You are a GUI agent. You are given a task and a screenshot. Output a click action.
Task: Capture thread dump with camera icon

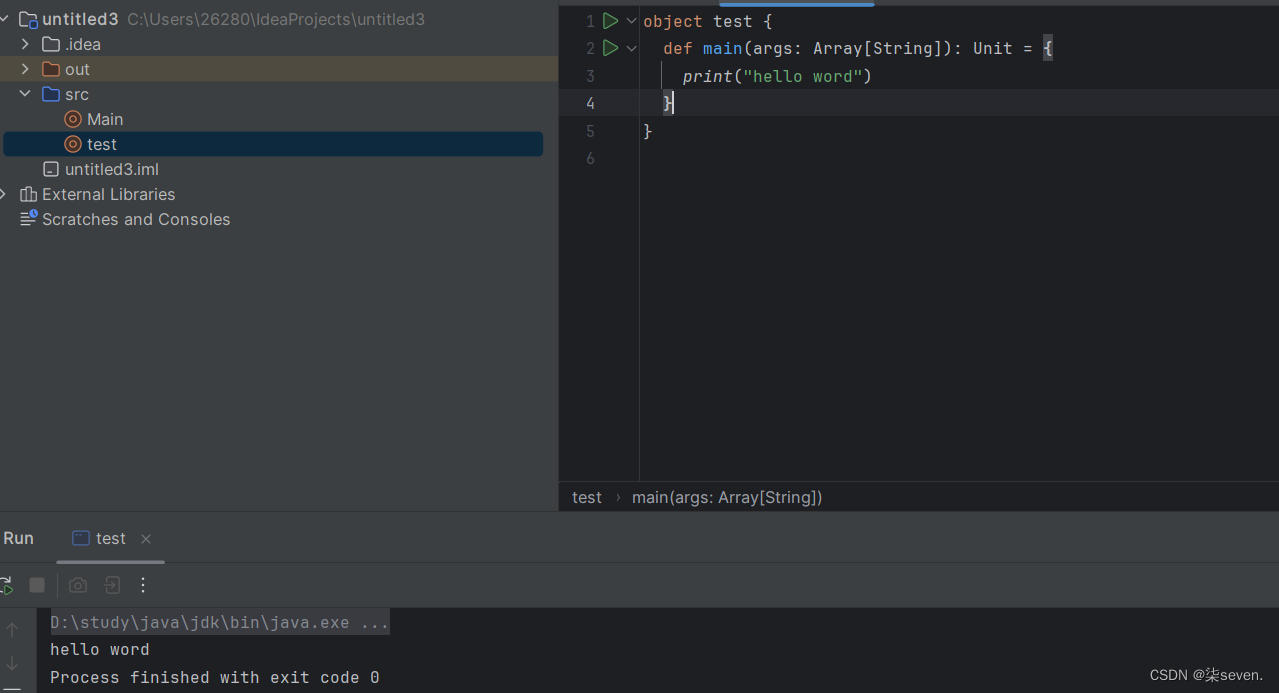pyautogui.click(x=77, y=585)
